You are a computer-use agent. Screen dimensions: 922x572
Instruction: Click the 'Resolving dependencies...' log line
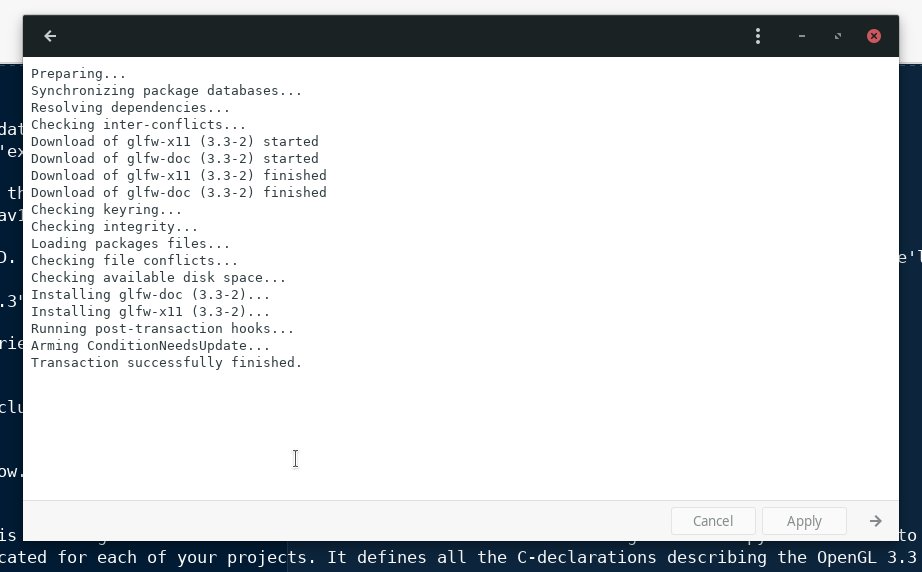point(131,108)
